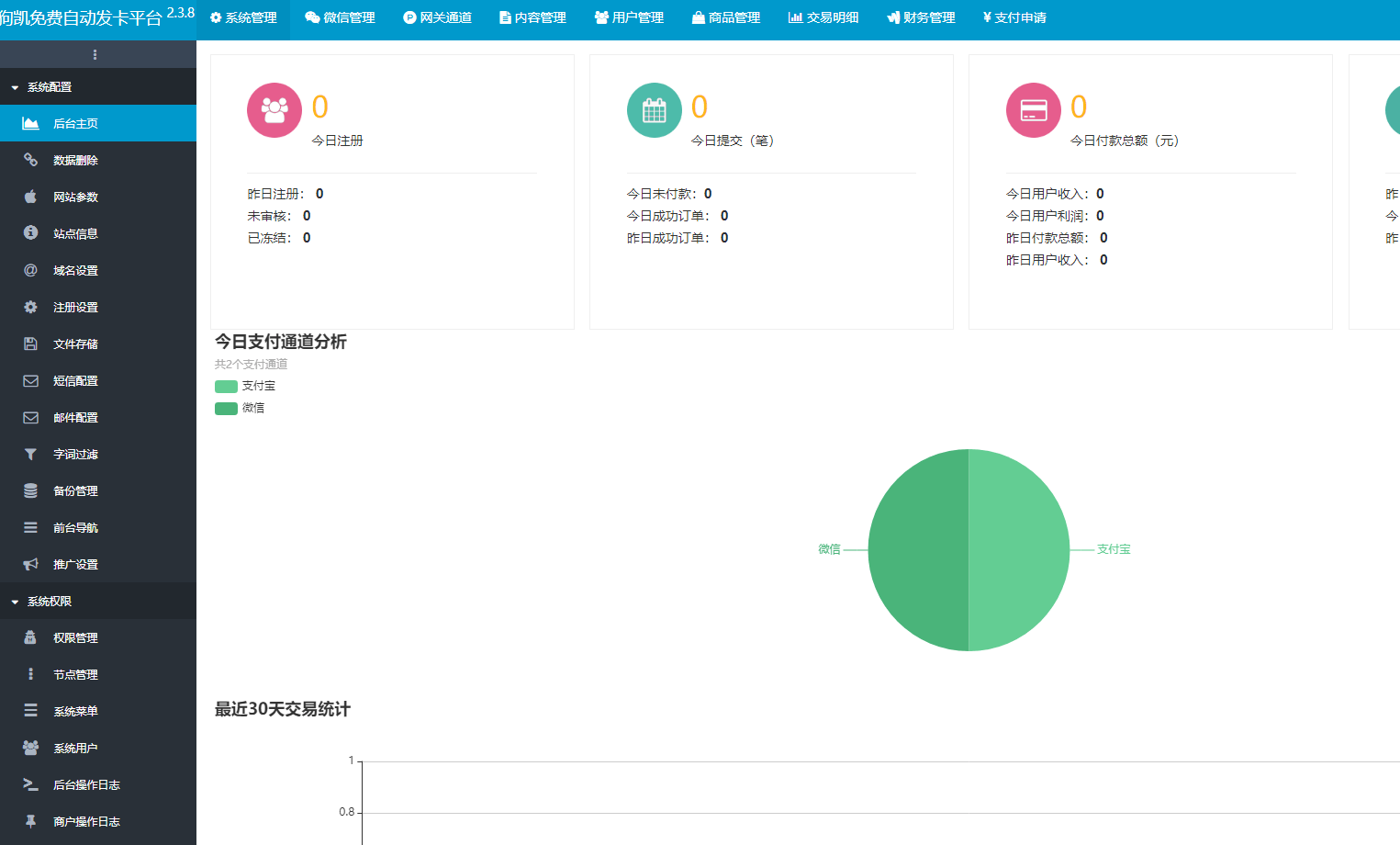Click the info icon beside 站点信息
1400x845 pixels.
click(30, 233)
